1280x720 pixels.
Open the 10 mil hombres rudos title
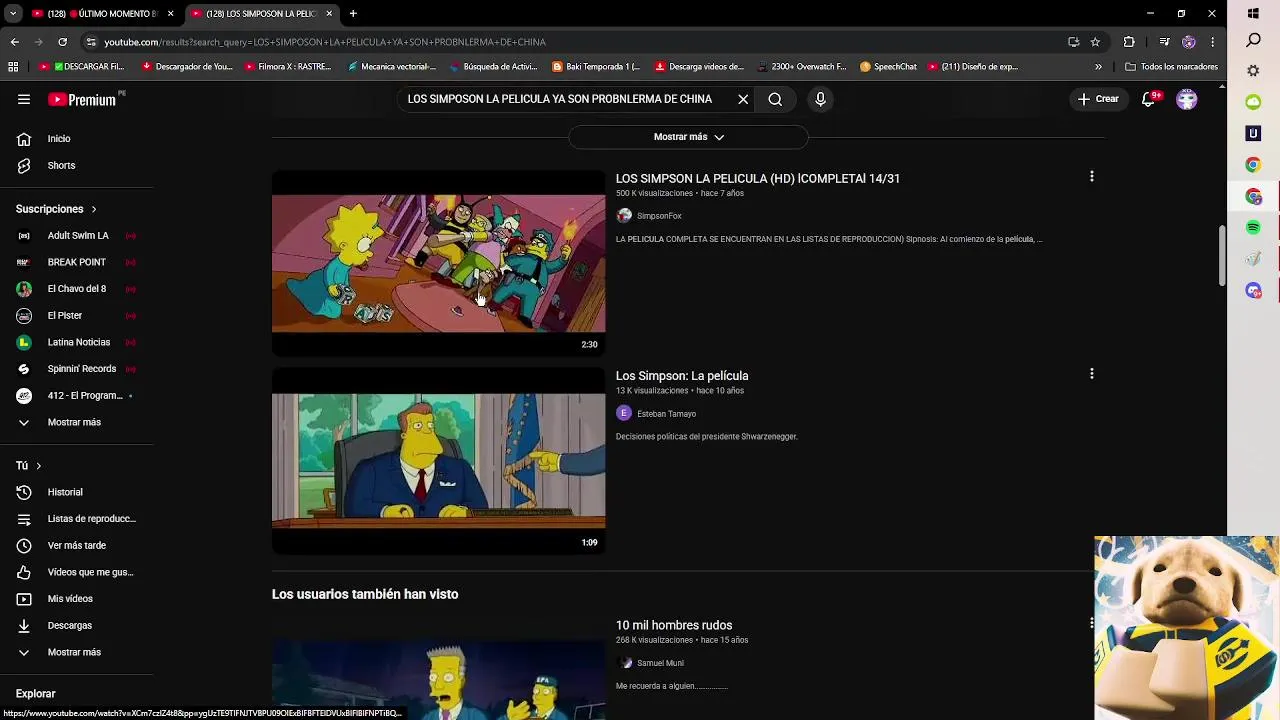click(x=674, y=625)
